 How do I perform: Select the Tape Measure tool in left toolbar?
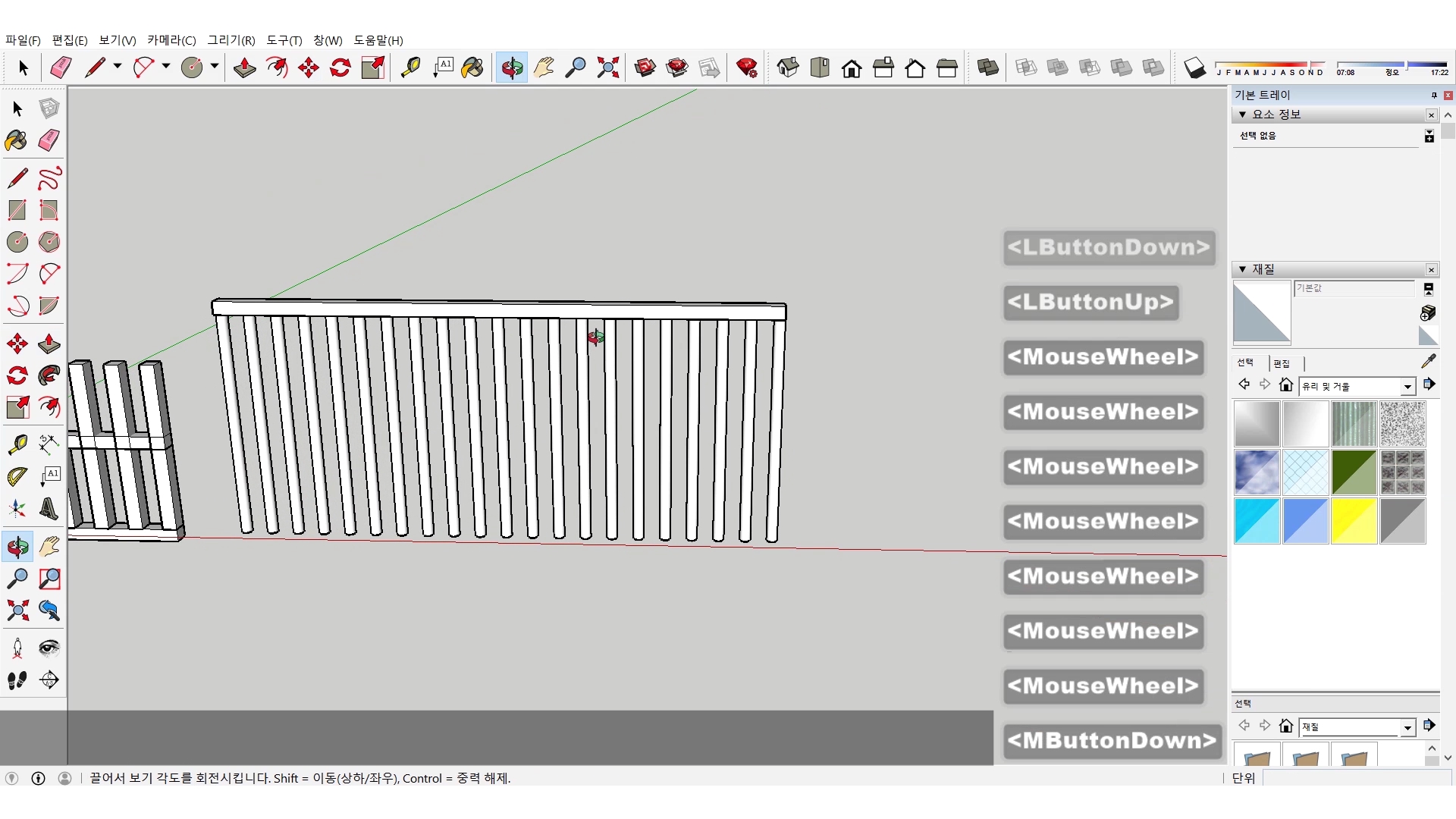pos(17,444)
